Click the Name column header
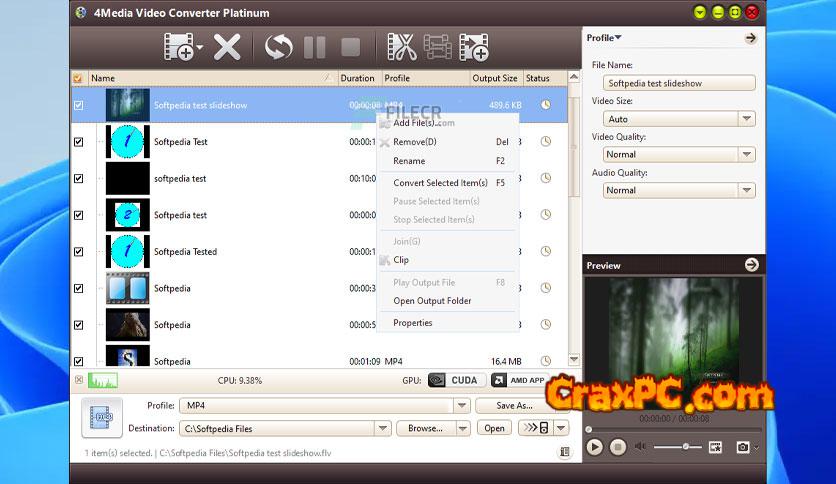This screenshot has width=836, height=484. (213, 78)
